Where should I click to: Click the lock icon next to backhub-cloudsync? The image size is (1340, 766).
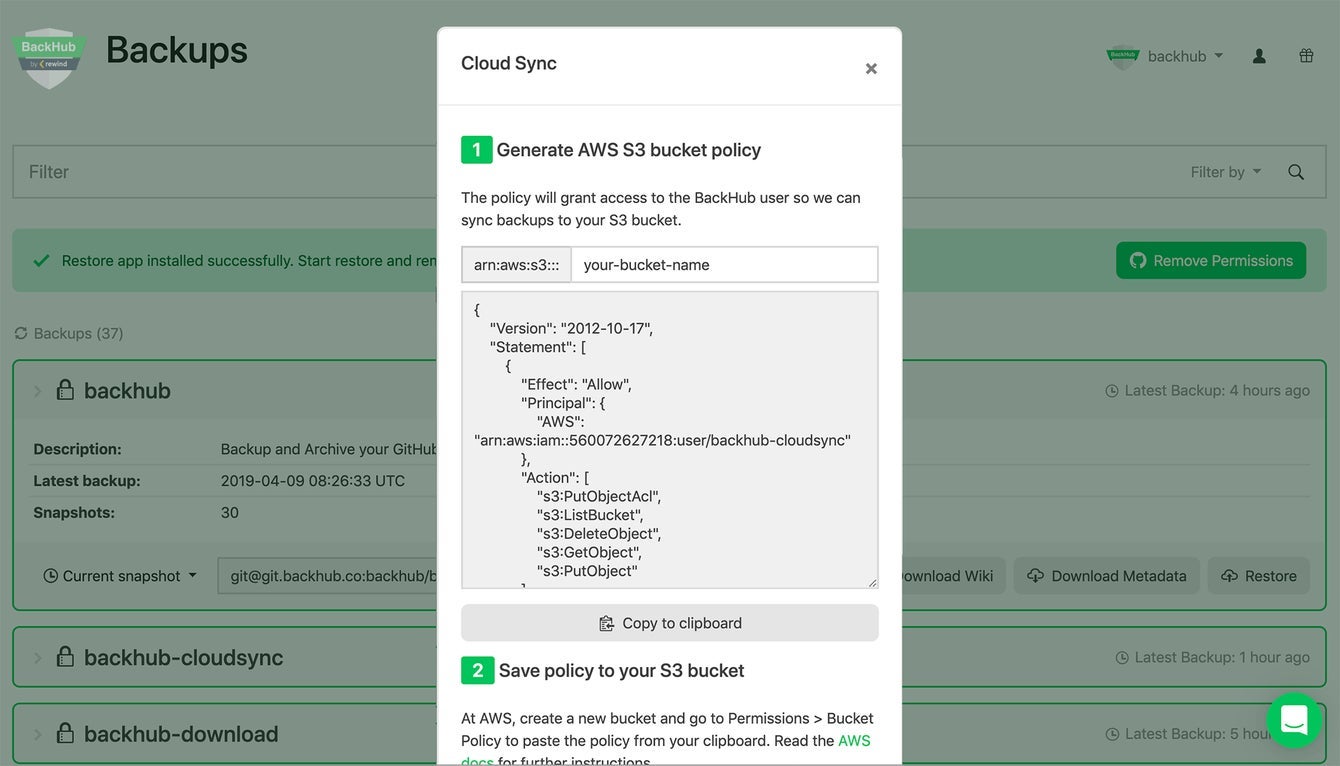coord(65,657)
